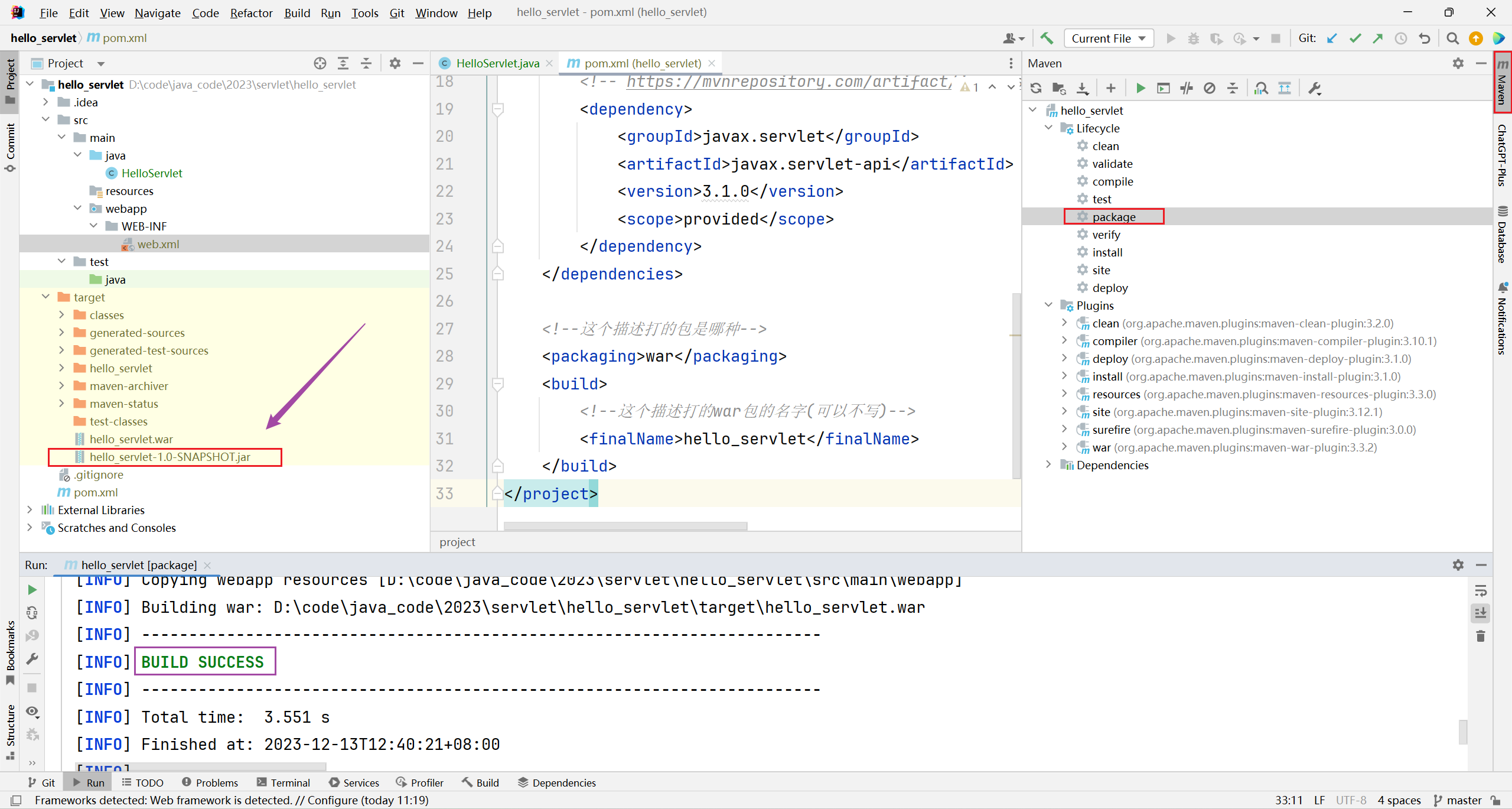Click Generate Sources and Update Folders icon

click(x=1059, y=89)
